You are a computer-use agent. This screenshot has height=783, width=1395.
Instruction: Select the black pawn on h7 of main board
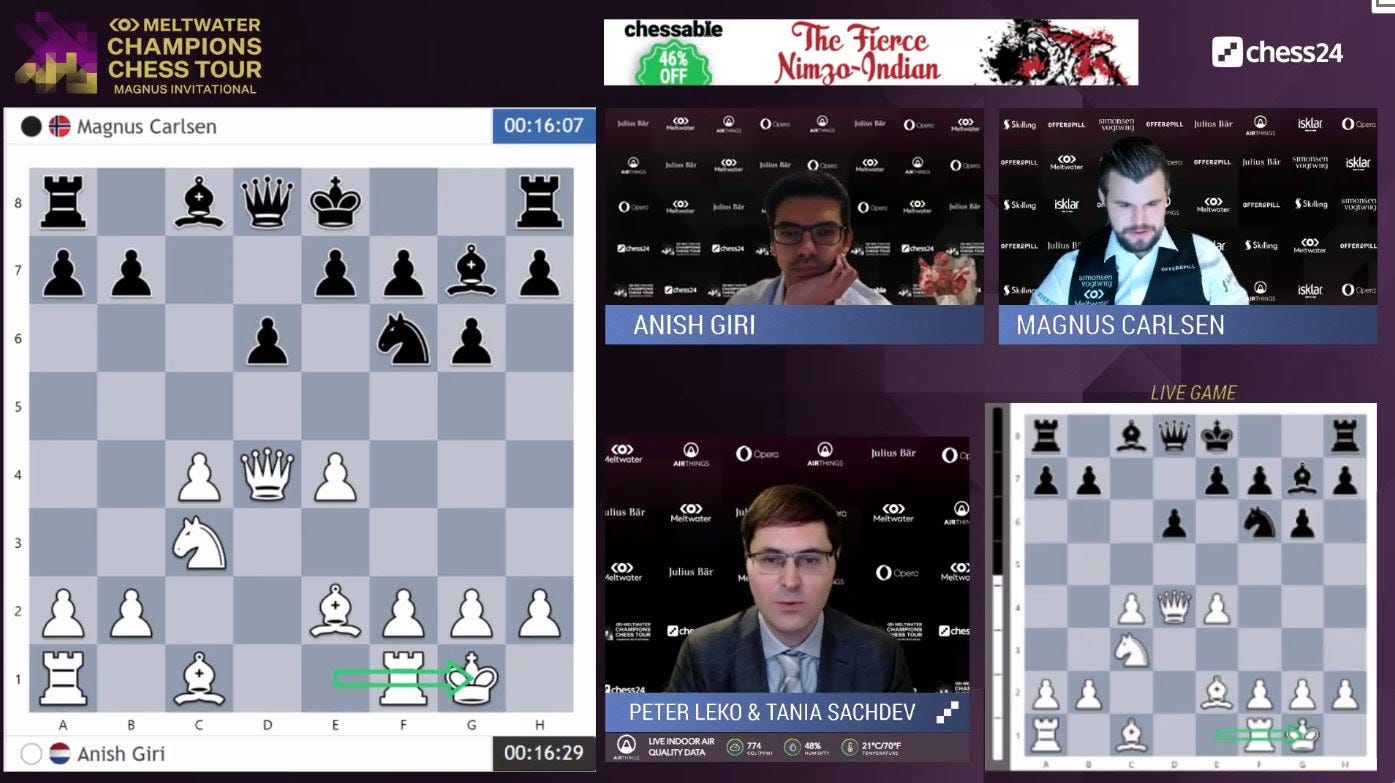pos(539,272)
